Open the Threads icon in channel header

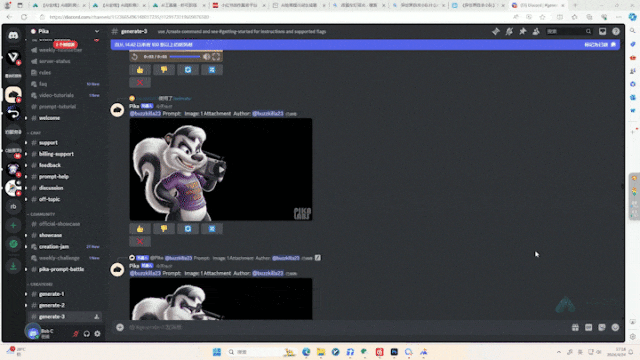coord(496,31)
